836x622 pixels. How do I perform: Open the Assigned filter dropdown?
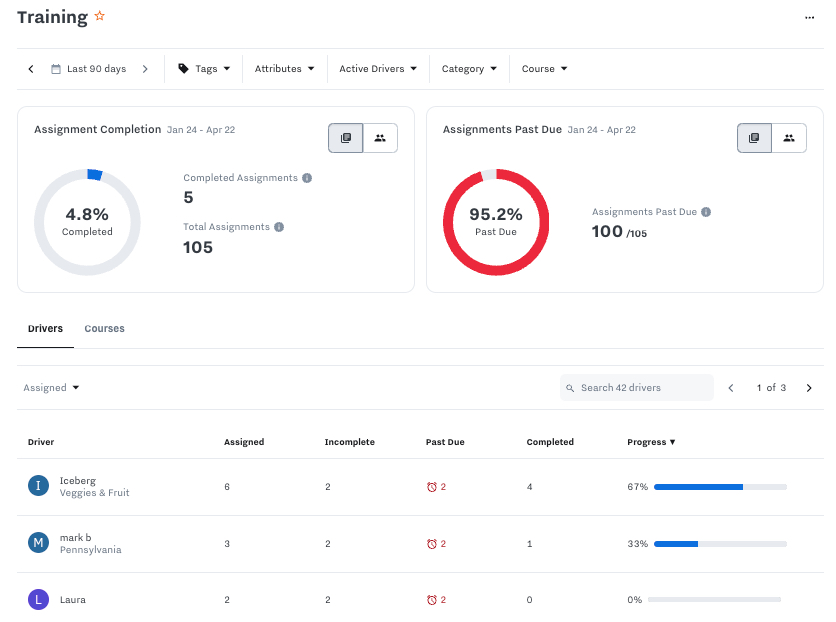pyautogui.click(x=51, y=388)
